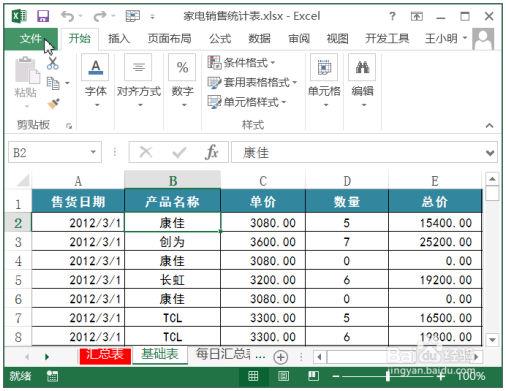Select the 每日汇总 sheet tab

223,354
